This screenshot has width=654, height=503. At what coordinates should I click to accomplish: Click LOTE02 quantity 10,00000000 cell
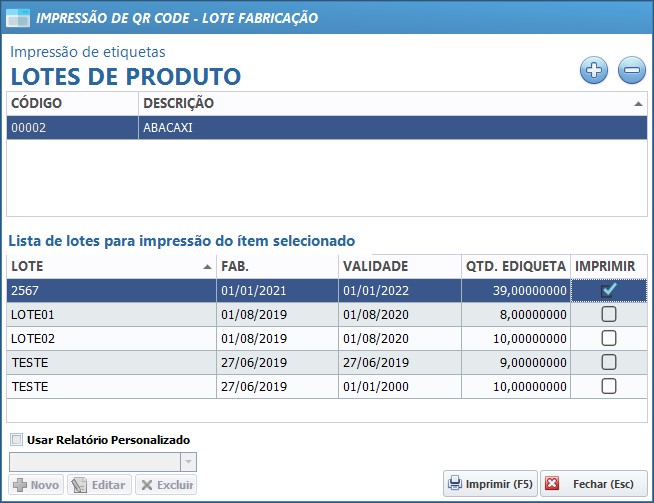pyautogui.click(x=516, y=338)
